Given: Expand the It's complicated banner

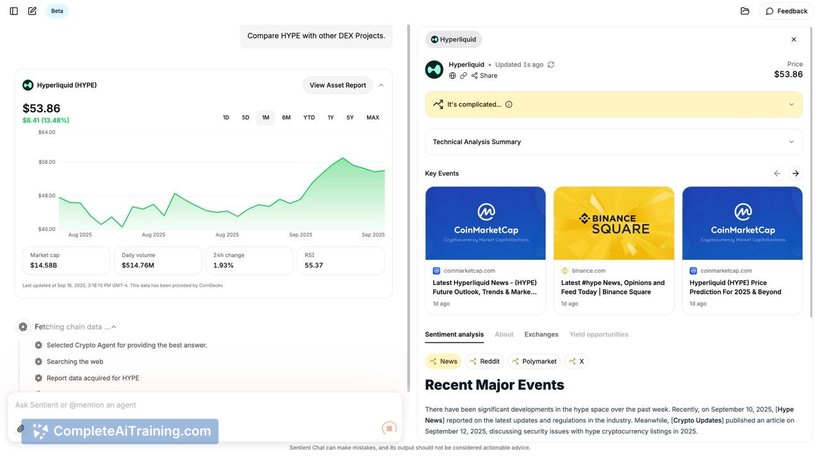Looking at the screenshot, I should (791, 105).
